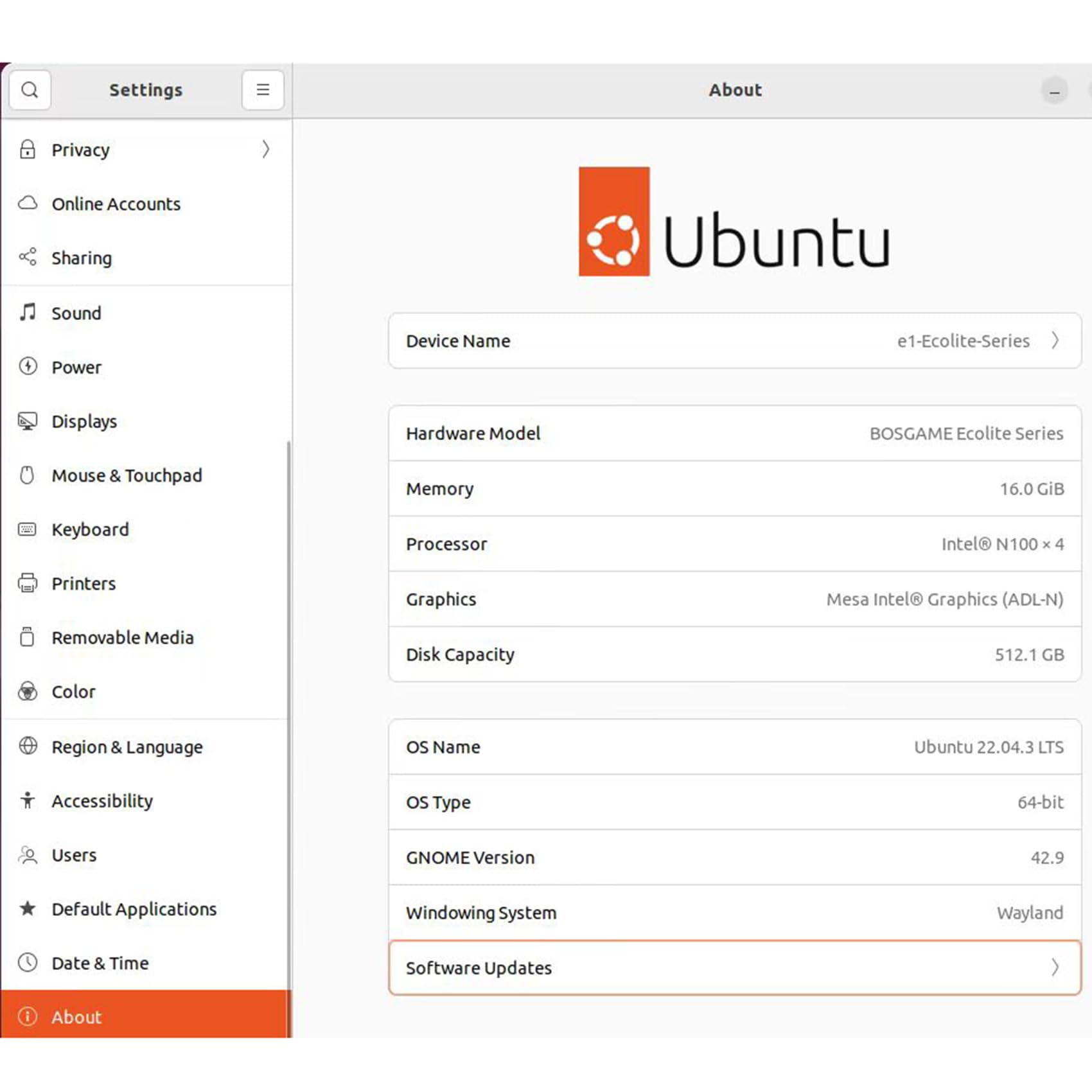The width and height of the screenshot is (1092, 1092).
Task: Select the Printers icon in sidebar
Action: click(27, 583)
